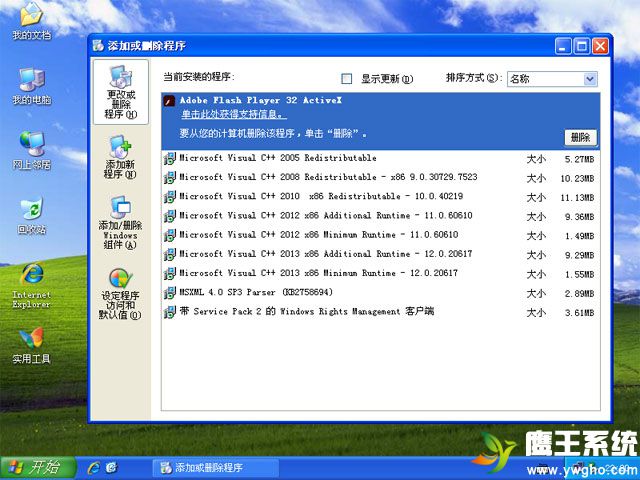This screenshot has height=480, width=640.
Task: Click the 5.27MB size value
Action: 579,159
